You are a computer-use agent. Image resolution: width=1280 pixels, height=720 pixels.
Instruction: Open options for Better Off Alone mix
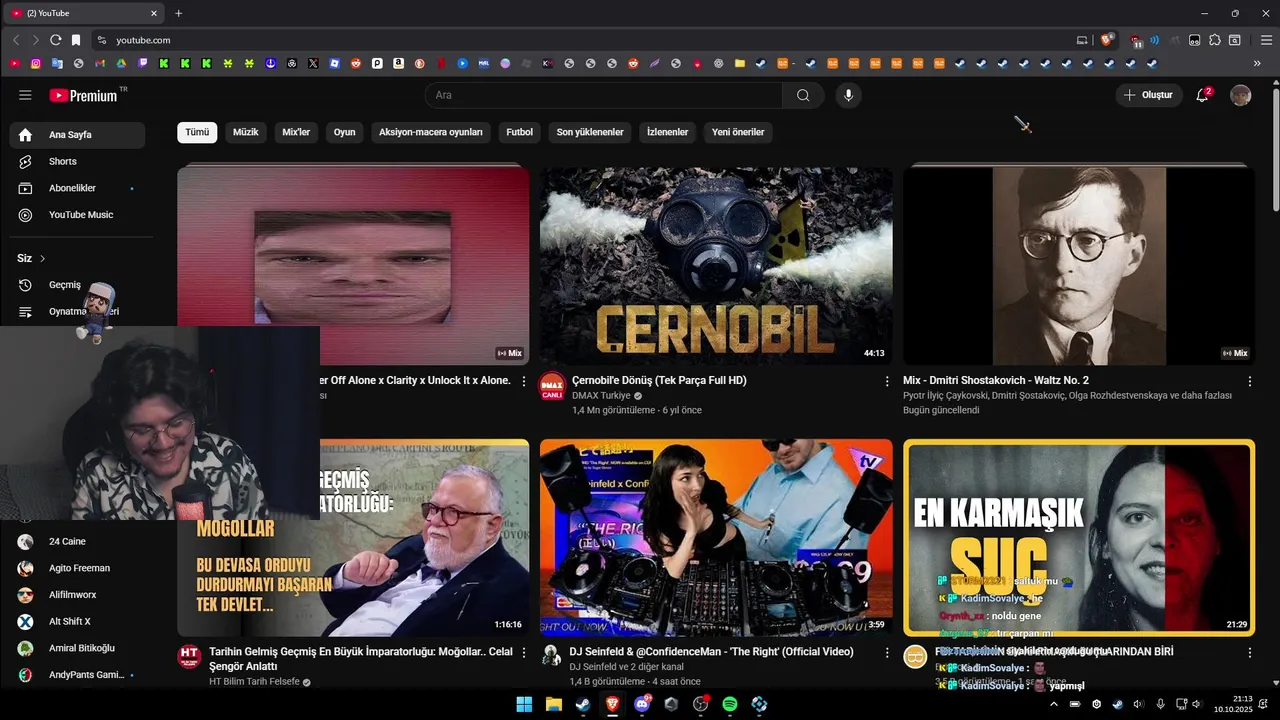tap(524, 381)
